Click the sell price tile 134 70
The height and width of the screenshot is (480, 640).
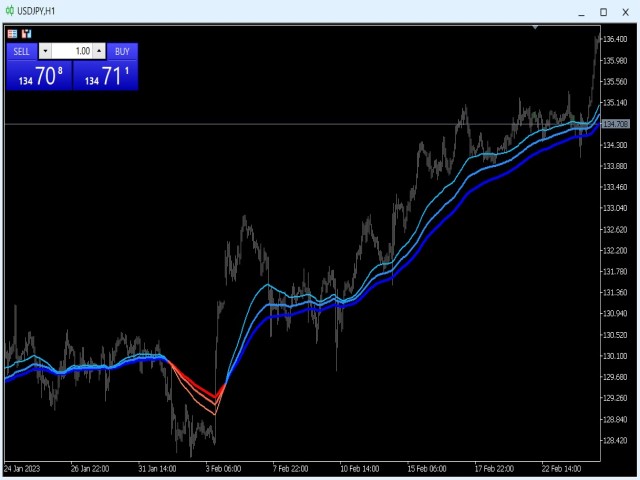[39, 76]
